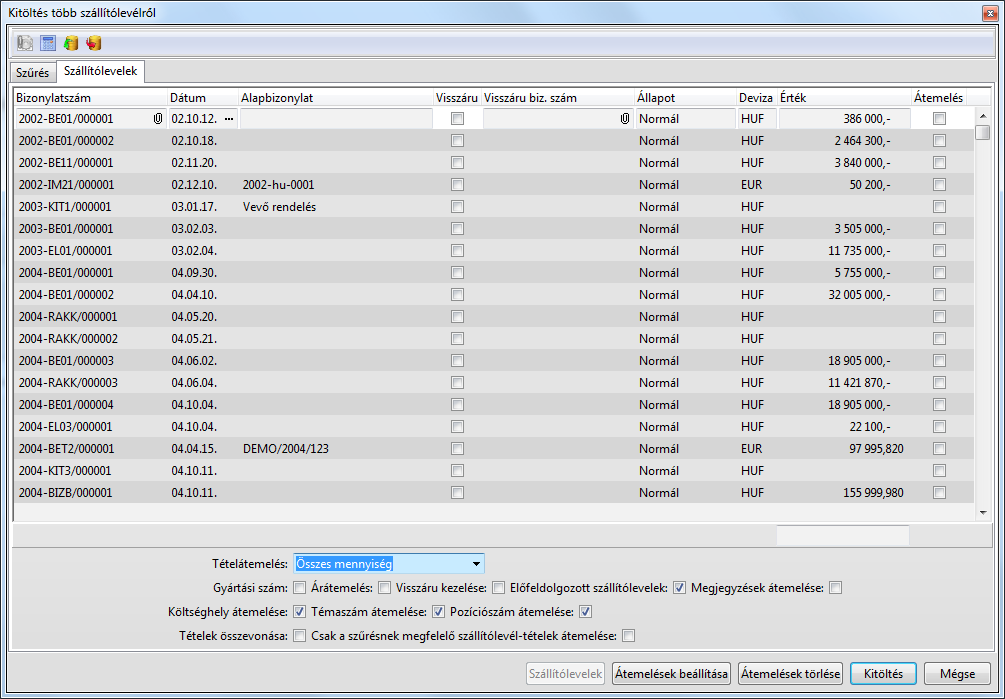Click the Alapbizonylat cell DEMO/2004/123

[x=286, y=448]
